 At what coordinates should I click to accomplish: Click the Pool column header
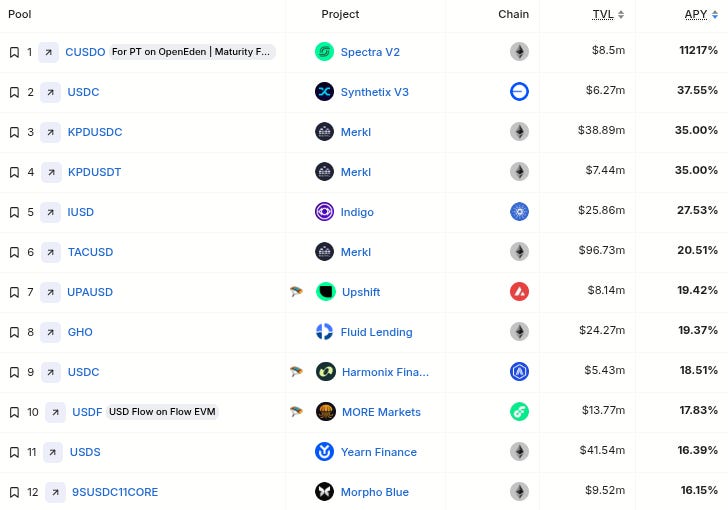20,14
